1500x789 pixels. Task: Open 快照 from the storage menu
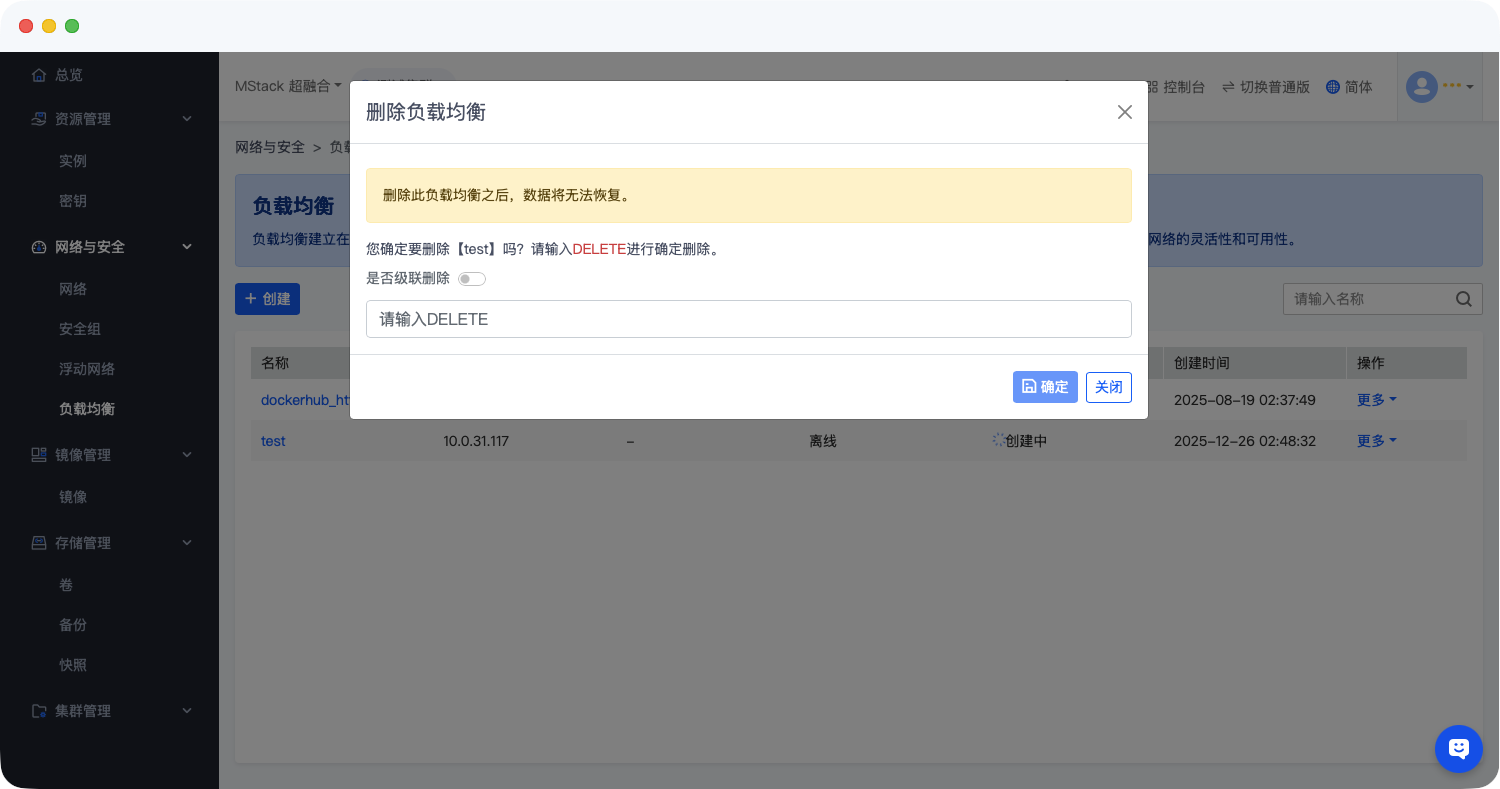pos(73,664)
